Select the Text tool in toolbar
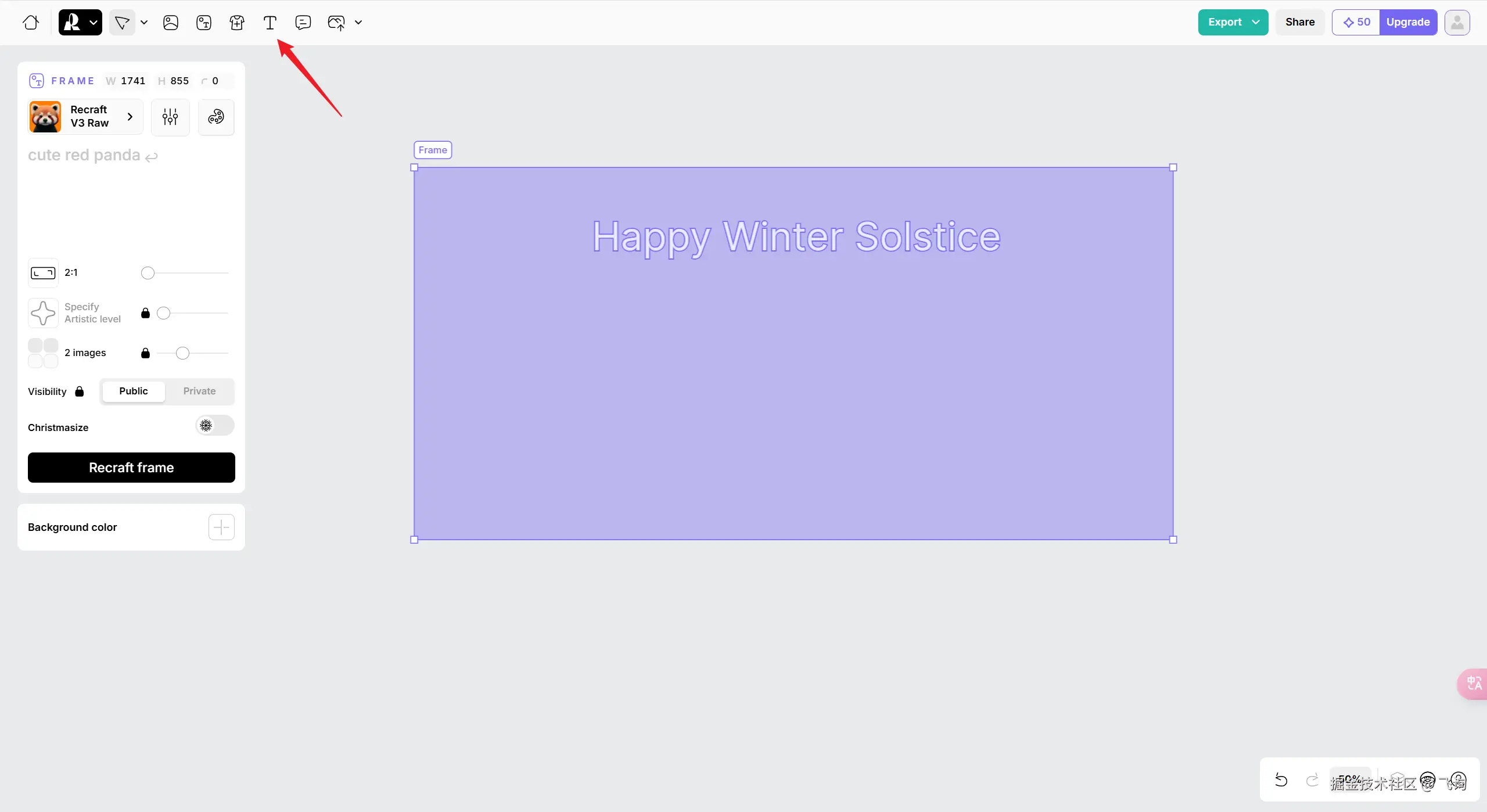The height and width of the screenshot is (812, 1487). point(270,23)
